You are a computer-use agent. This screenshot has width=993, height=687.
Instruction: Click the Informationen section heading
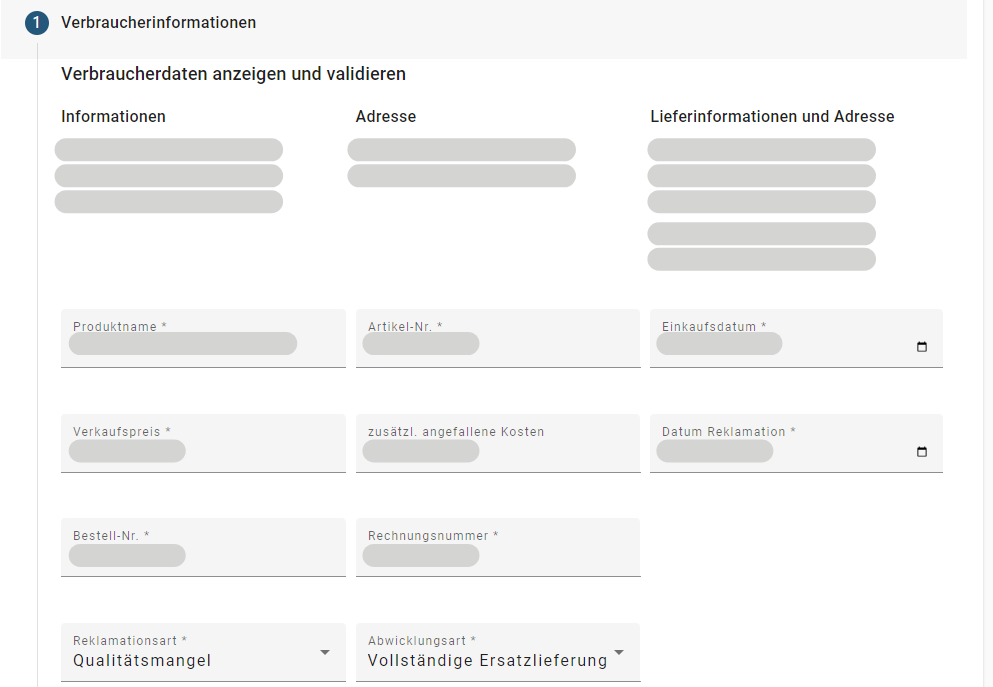[x=113, y=116]
